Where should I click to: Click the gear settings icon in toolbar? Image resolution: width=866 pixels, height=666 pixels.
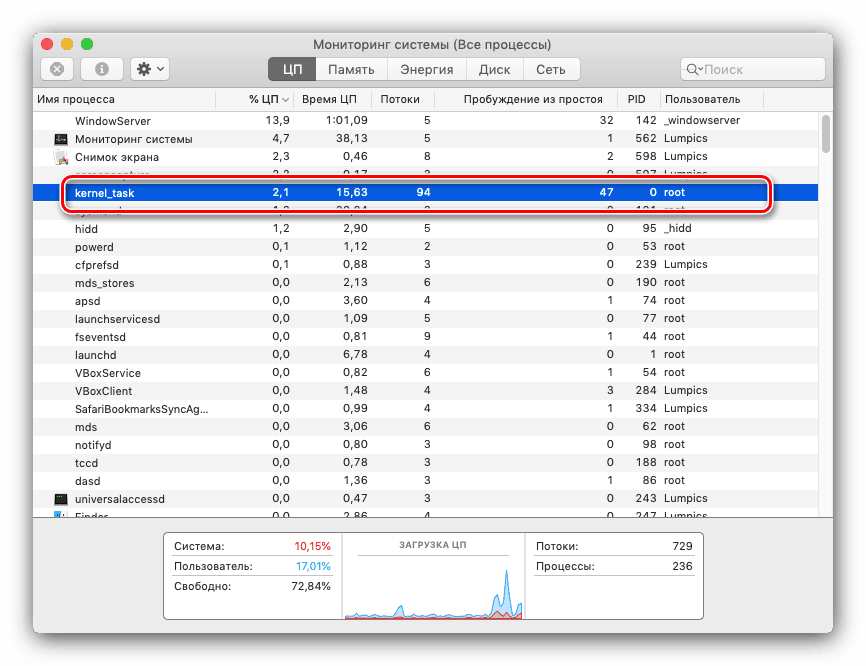(145, 68)
